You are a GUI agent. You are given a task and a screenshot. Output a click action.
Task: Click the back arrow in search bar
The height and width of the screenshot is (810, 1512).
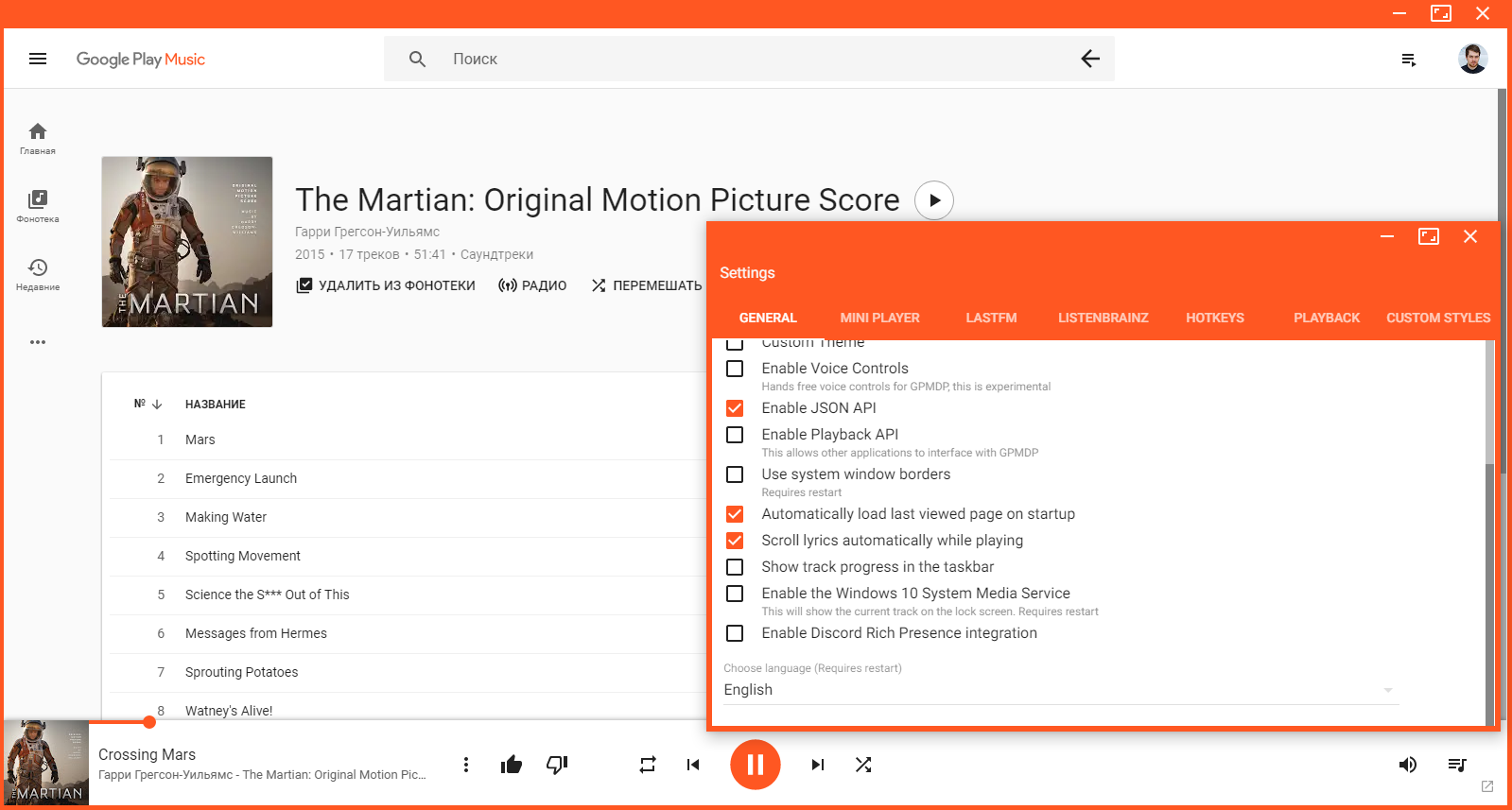1090,59
